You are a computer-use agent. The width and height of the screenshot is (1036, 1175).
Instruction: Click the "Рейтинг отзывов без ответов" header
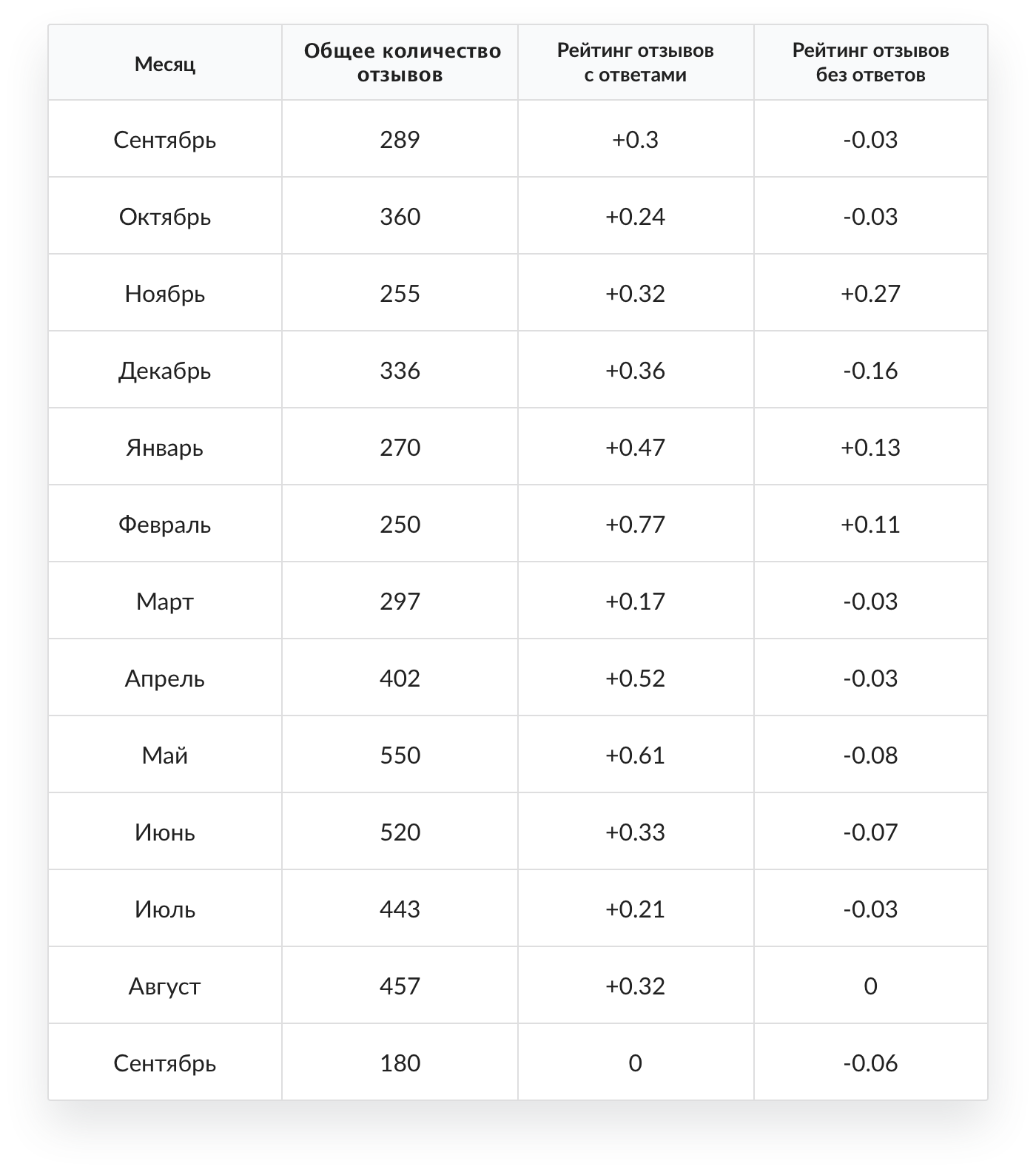pyautogui.click(x=870, y=63)
